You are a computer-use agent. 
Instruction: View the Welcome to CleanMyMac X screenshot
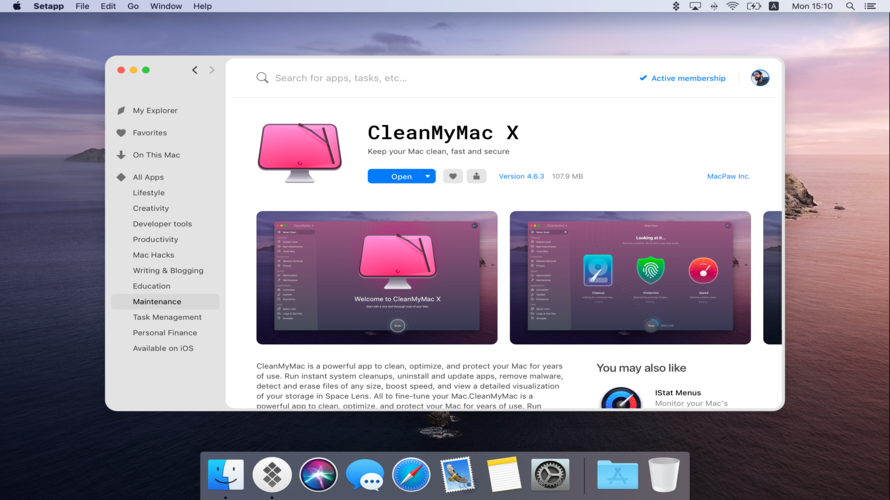tap(377, 278)
